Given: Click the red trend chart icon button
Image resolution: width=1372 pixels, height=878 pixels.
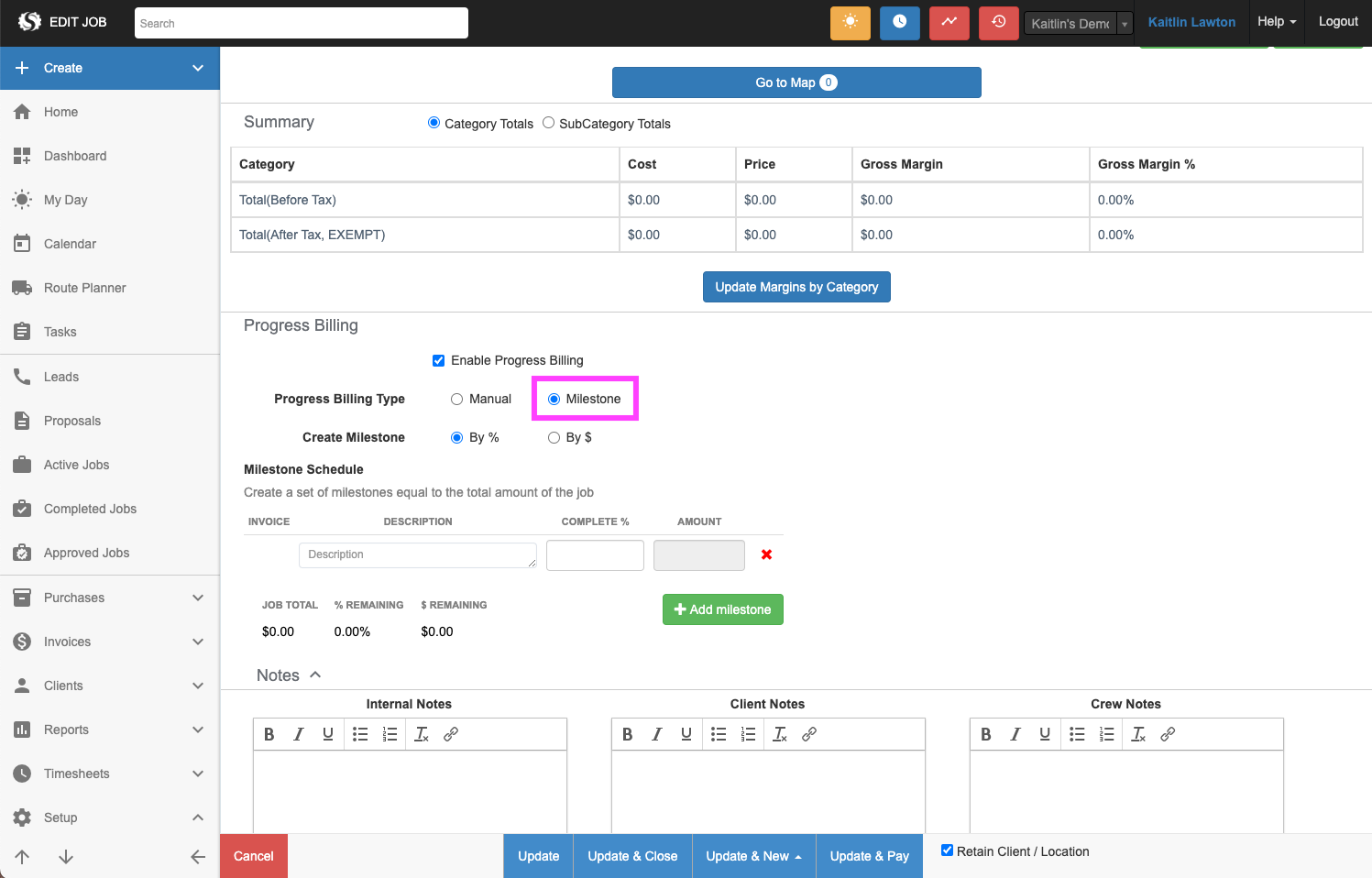Looking at the screenshot, I should [949, 23].
